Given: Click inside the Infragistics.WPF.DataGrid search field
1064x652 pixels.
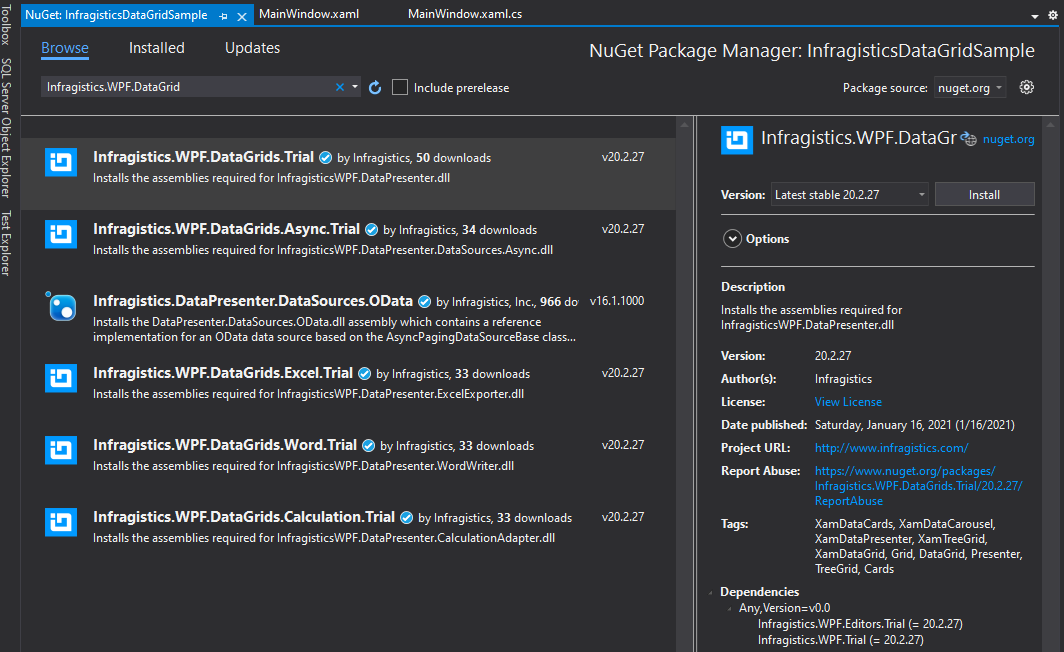Looking at the screenshot, I should click(x=187, y=87).
